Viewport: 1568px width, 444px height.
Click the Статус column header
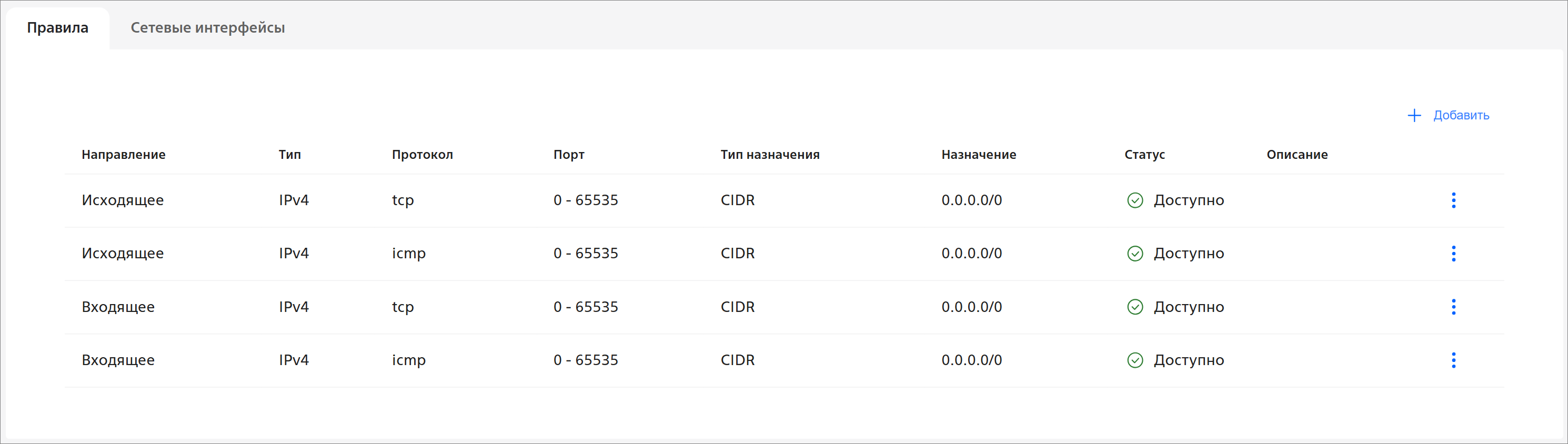pos(1144,155)
